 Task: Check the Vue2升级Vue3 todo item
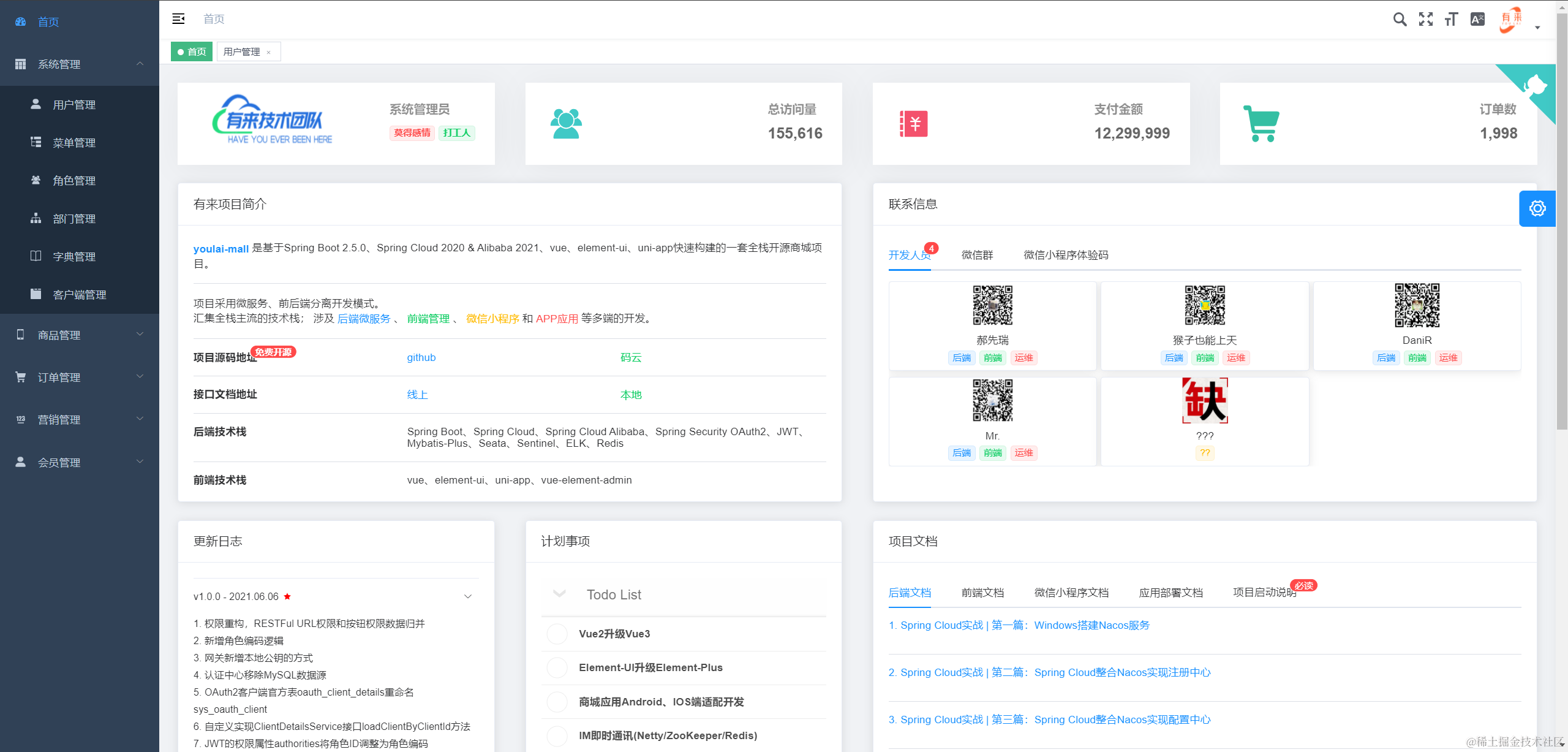pyautogui.click(x=557, y=634)
